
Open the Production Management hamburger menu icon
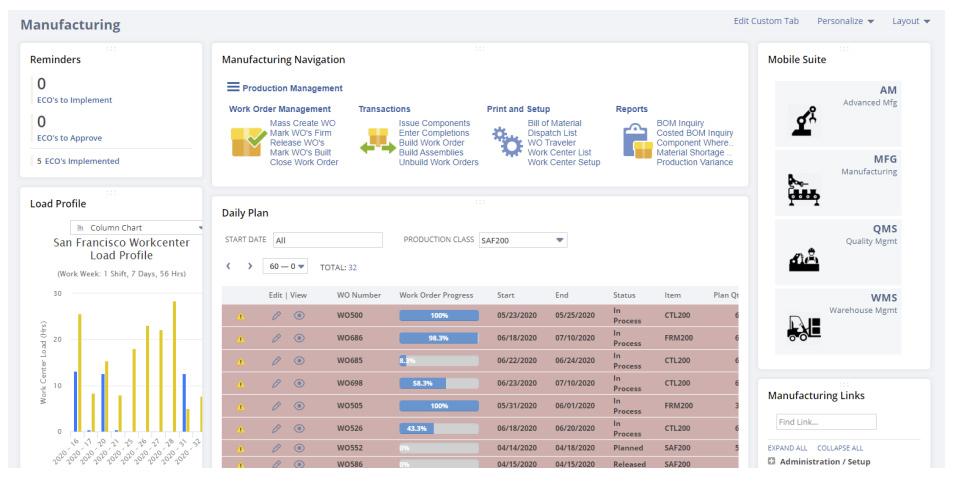(x=233, y=87)
